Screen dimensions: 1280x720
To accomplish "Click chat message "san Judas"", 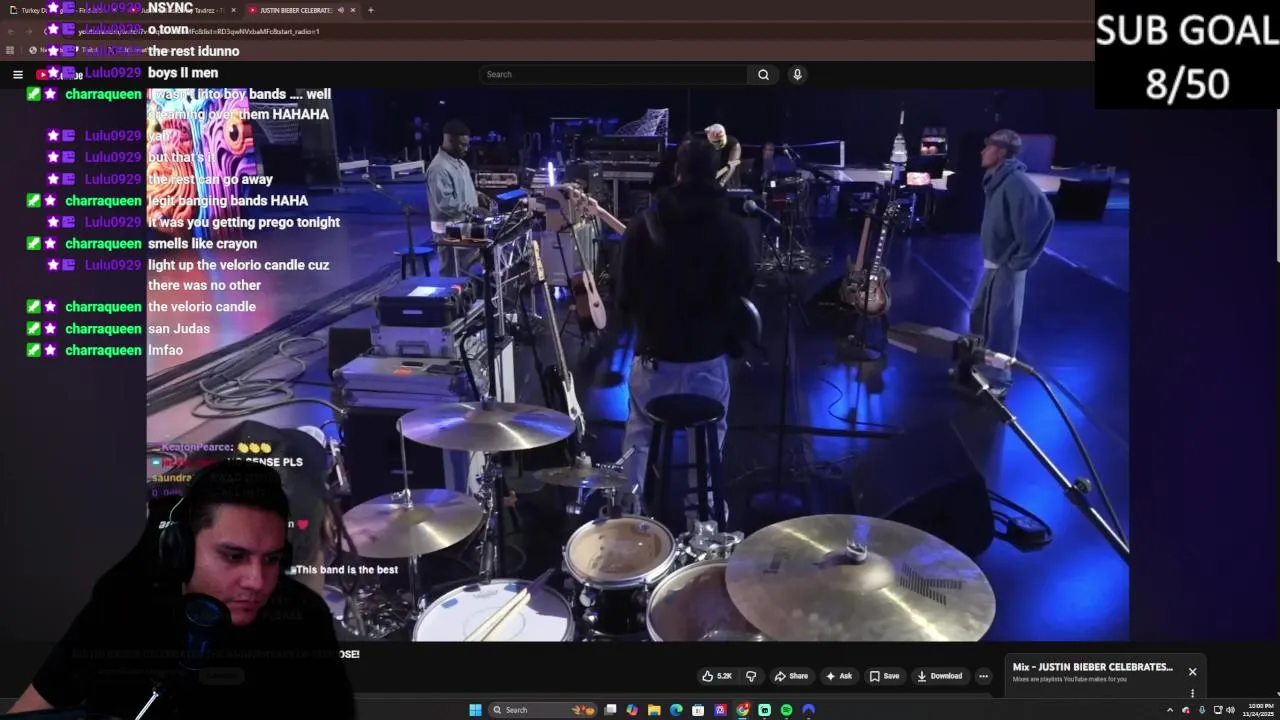I will 179,328.
